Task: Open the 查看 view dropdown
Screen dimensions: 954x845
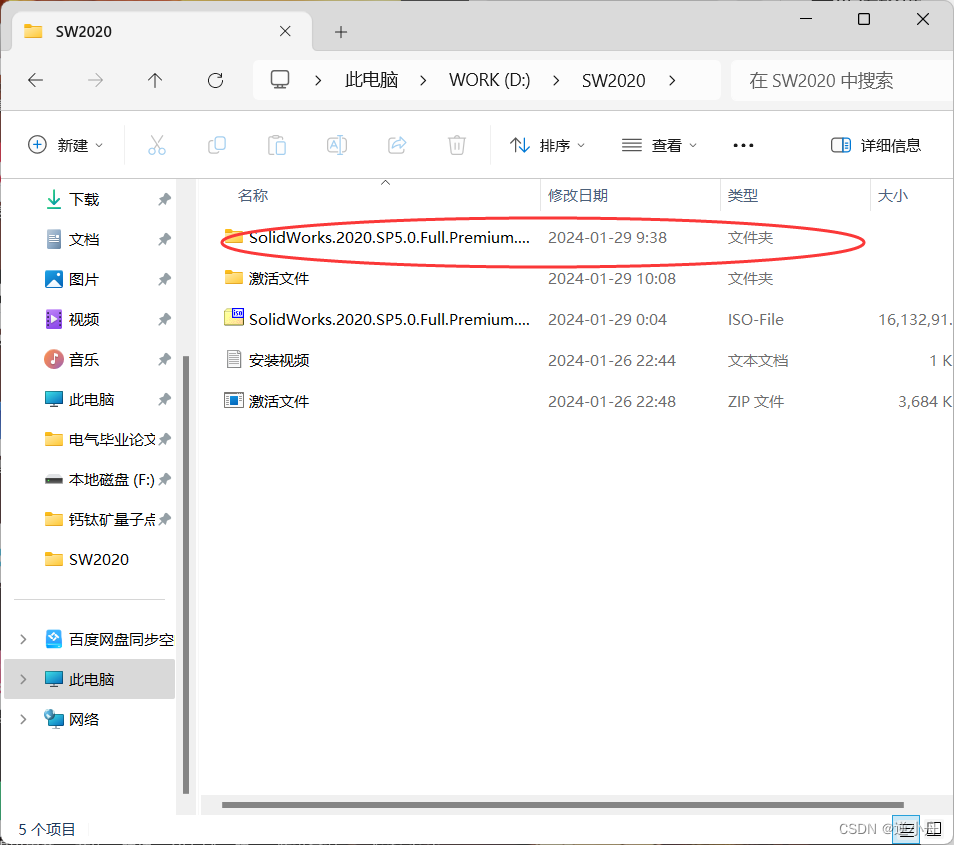Action: [659, 145]
